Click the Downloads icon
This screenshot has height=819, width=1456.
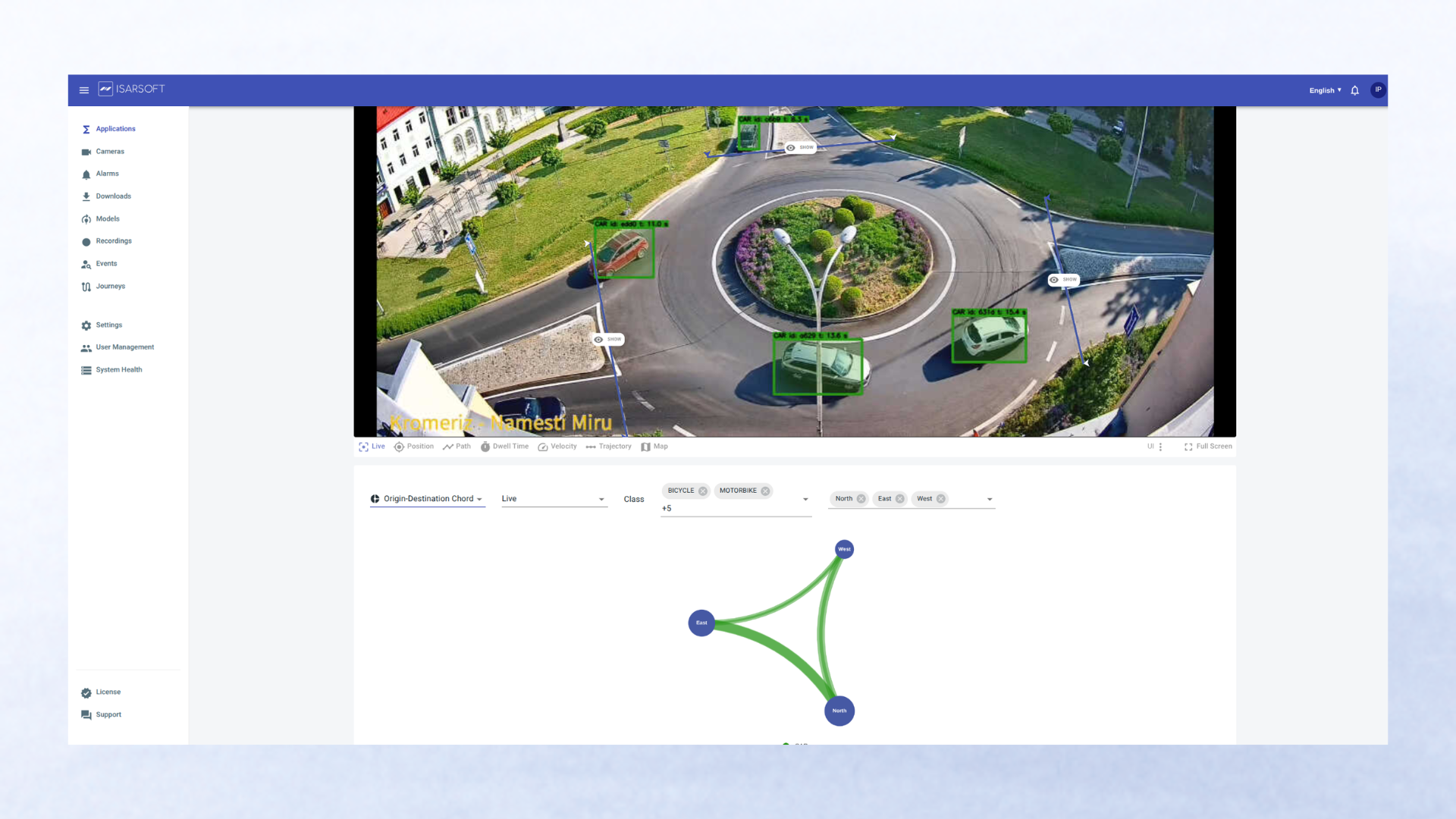click(x=86, y=196)
